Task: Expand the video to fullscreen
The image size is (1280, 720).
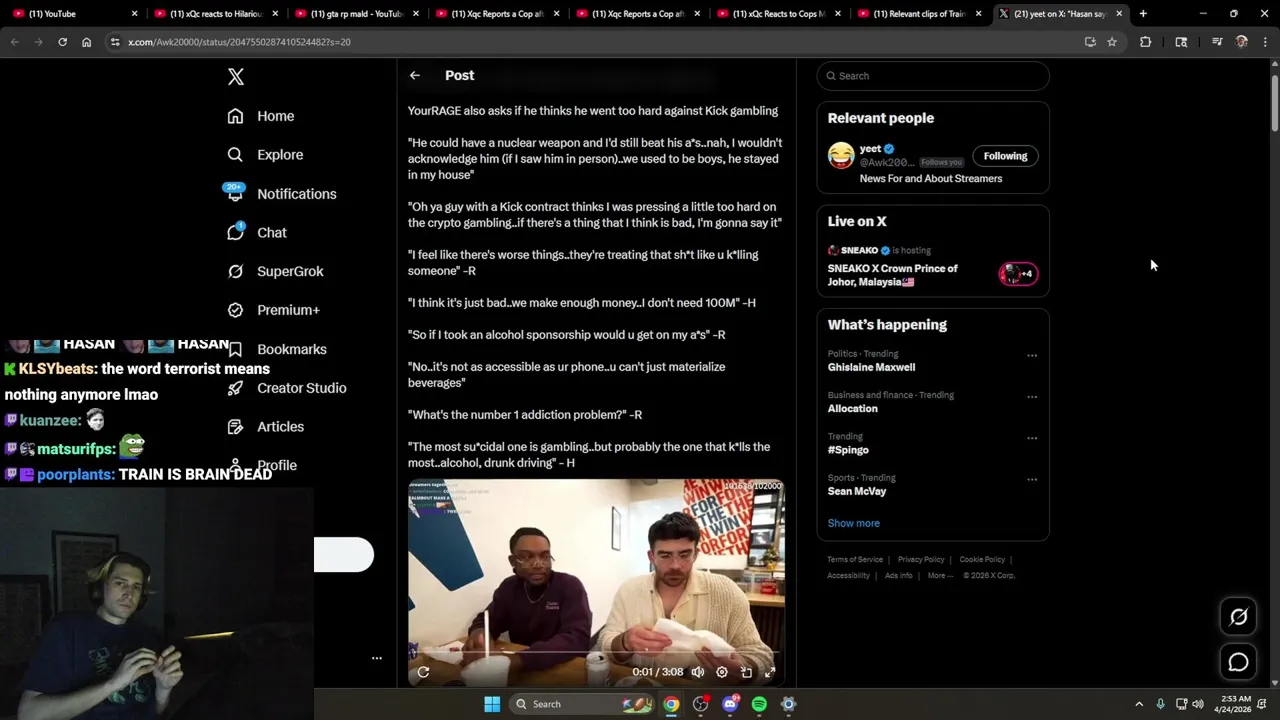Action: click(770, 672)
